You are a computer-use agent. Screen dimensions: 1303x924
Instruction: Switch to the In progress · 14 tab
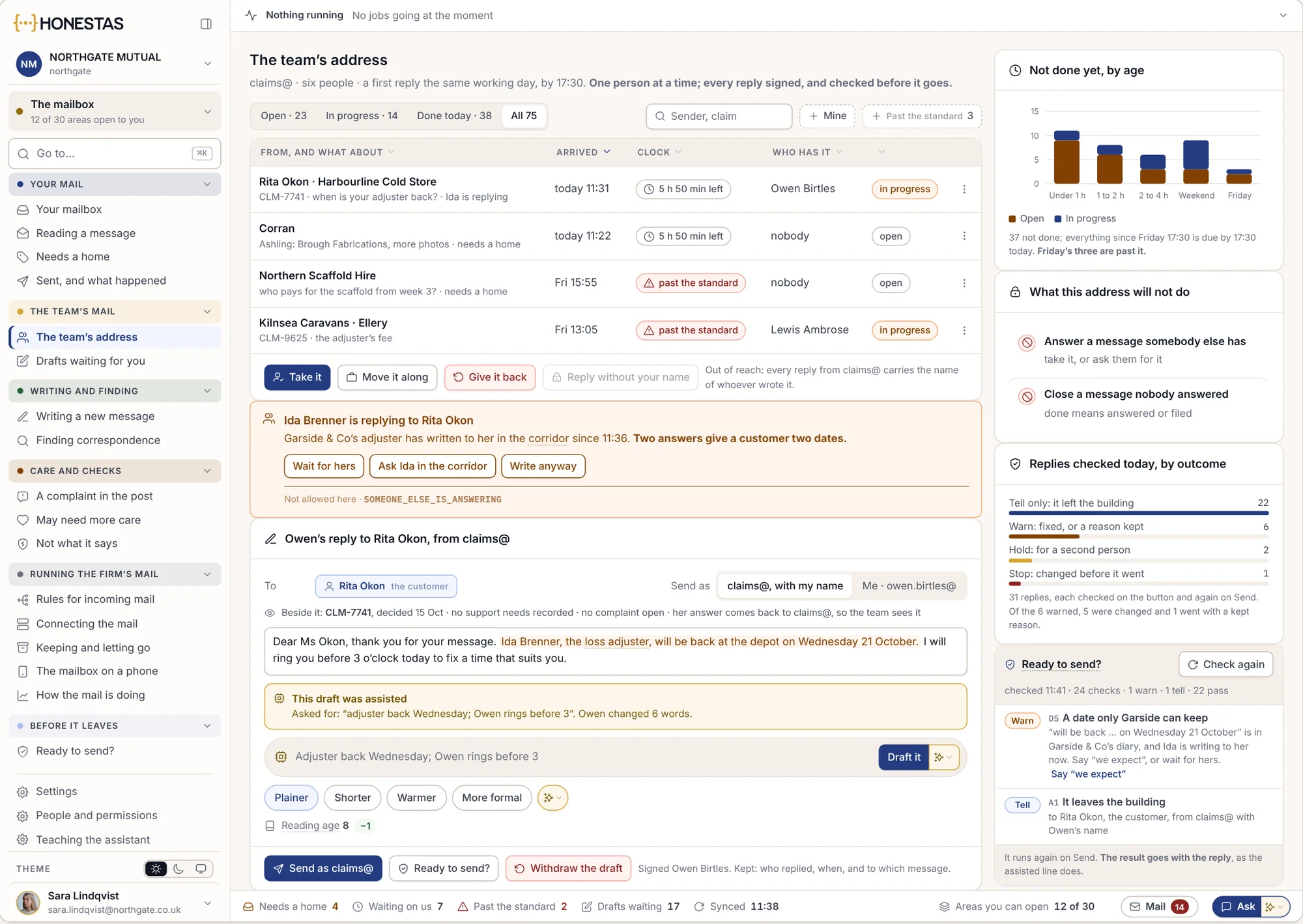(x=362, y=116)
